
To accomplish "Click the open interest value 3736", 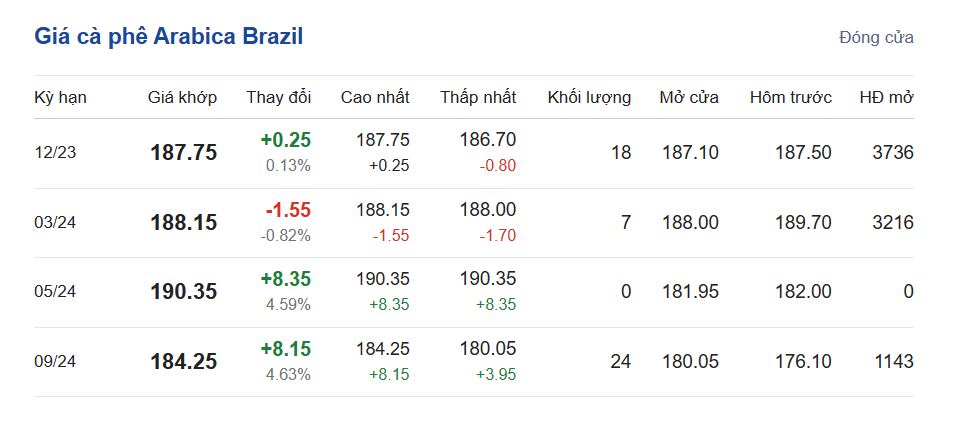I will [x=892, y=153].
